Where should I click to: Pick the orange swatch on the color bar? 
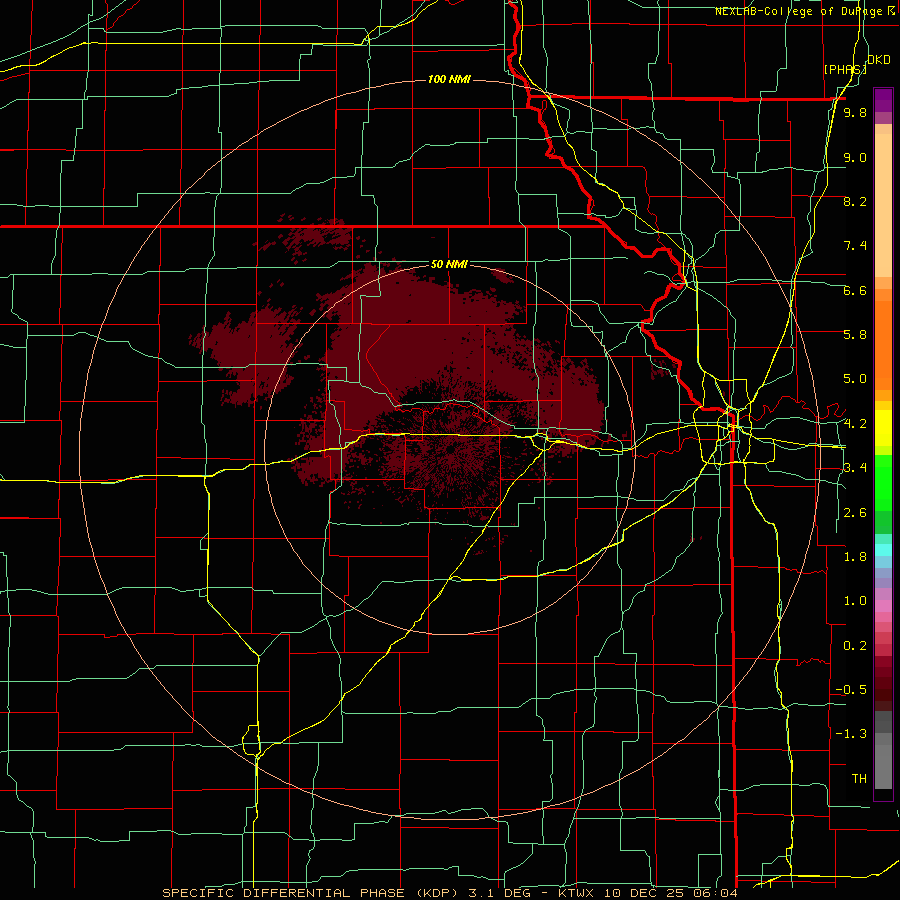883,344
